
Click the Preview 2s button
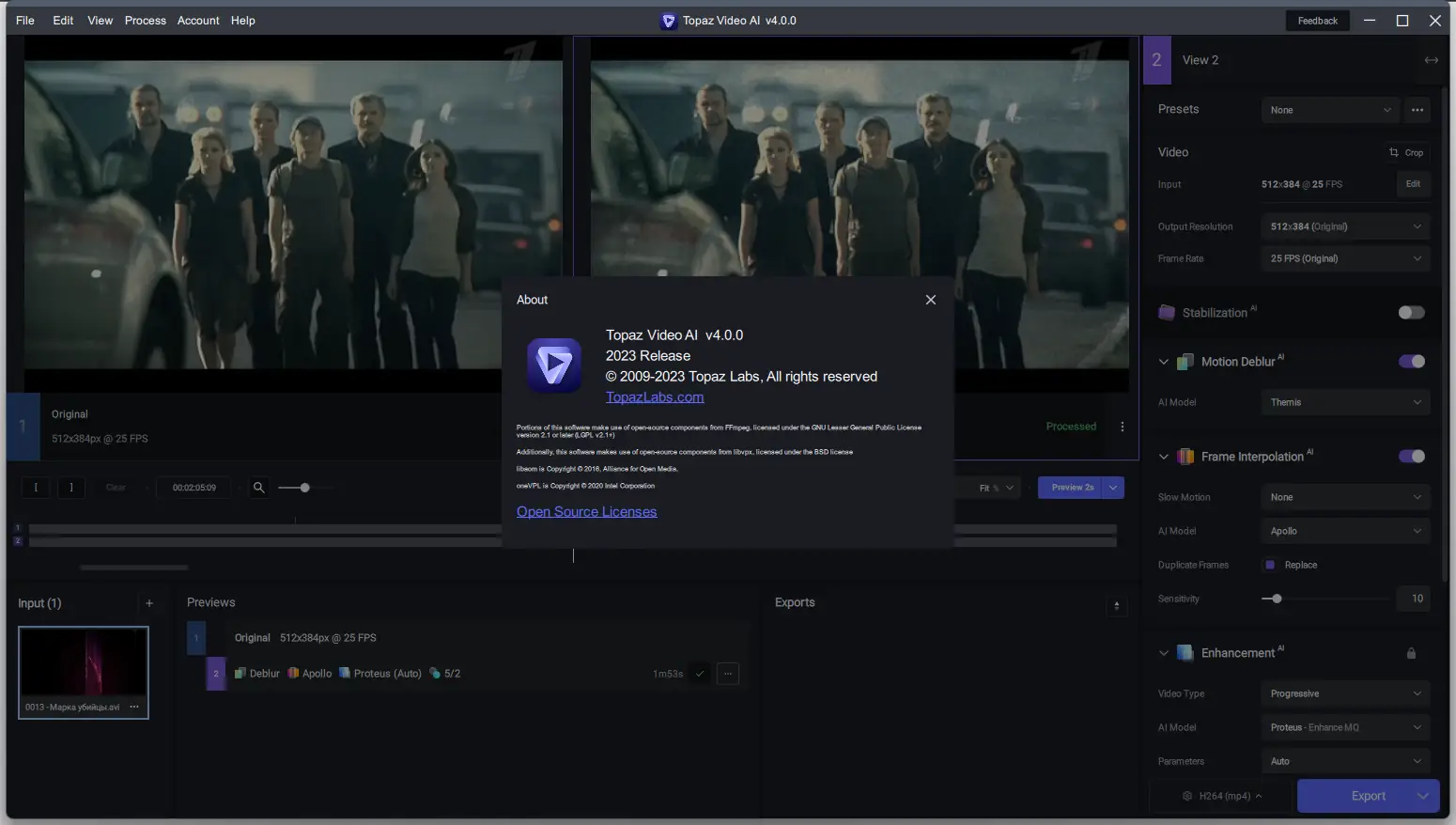click(x=1072, y=488)
